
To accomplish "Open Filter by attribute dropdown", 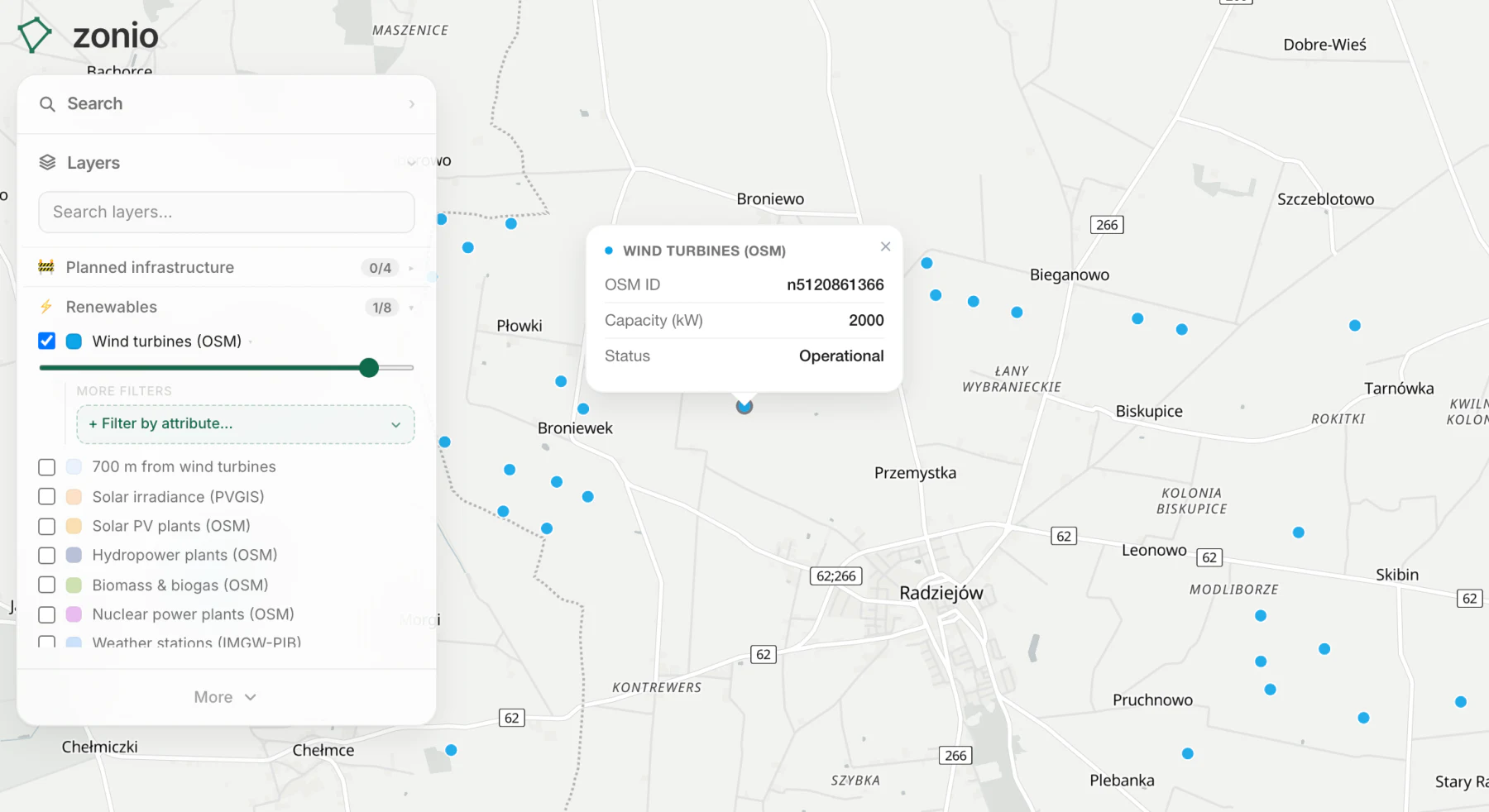I will coord(246,424).
